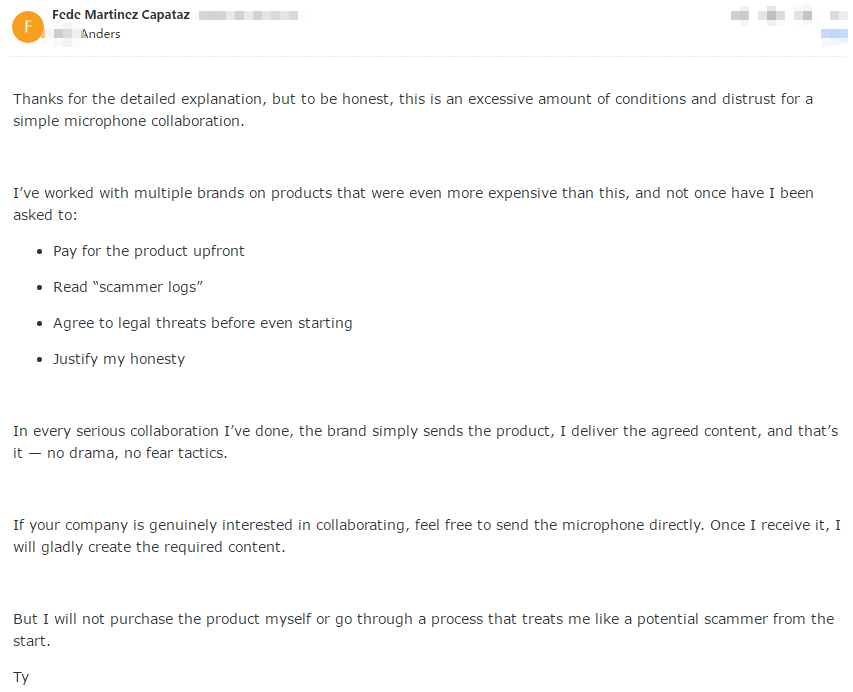This screenshot has height=692, width=853.
Task: Click bullet item Read "scammer logs"
Action: point(128,287)
